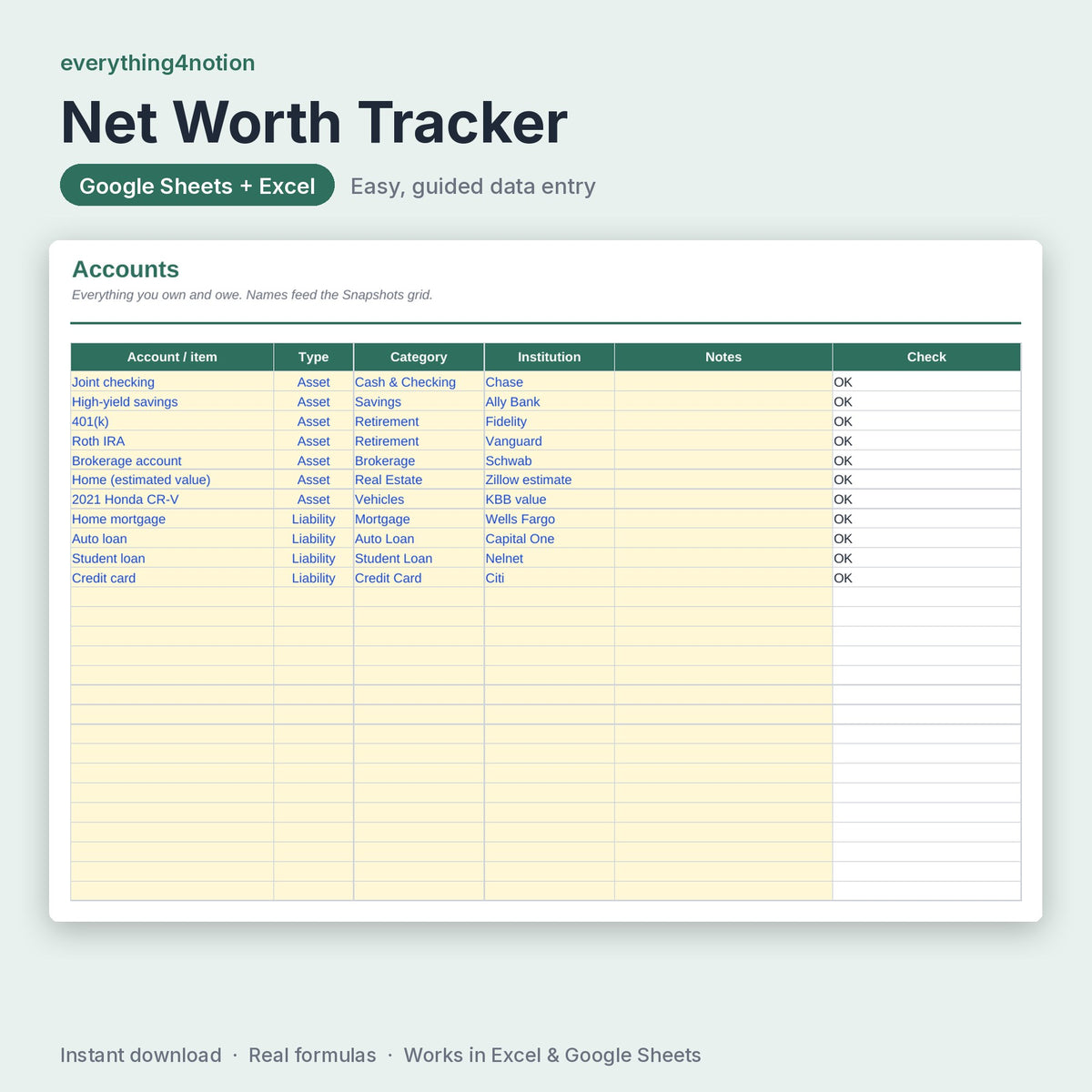Click the 'High-yield savings' account cell
Screen dimensions: 1092x1092
pos(172,401)
